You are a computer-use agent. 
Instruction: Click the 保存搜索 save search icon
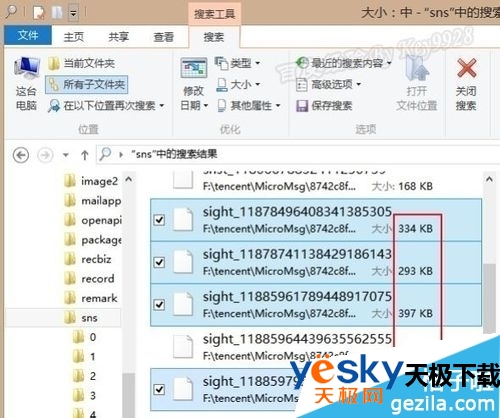click(x=302, y=106)
